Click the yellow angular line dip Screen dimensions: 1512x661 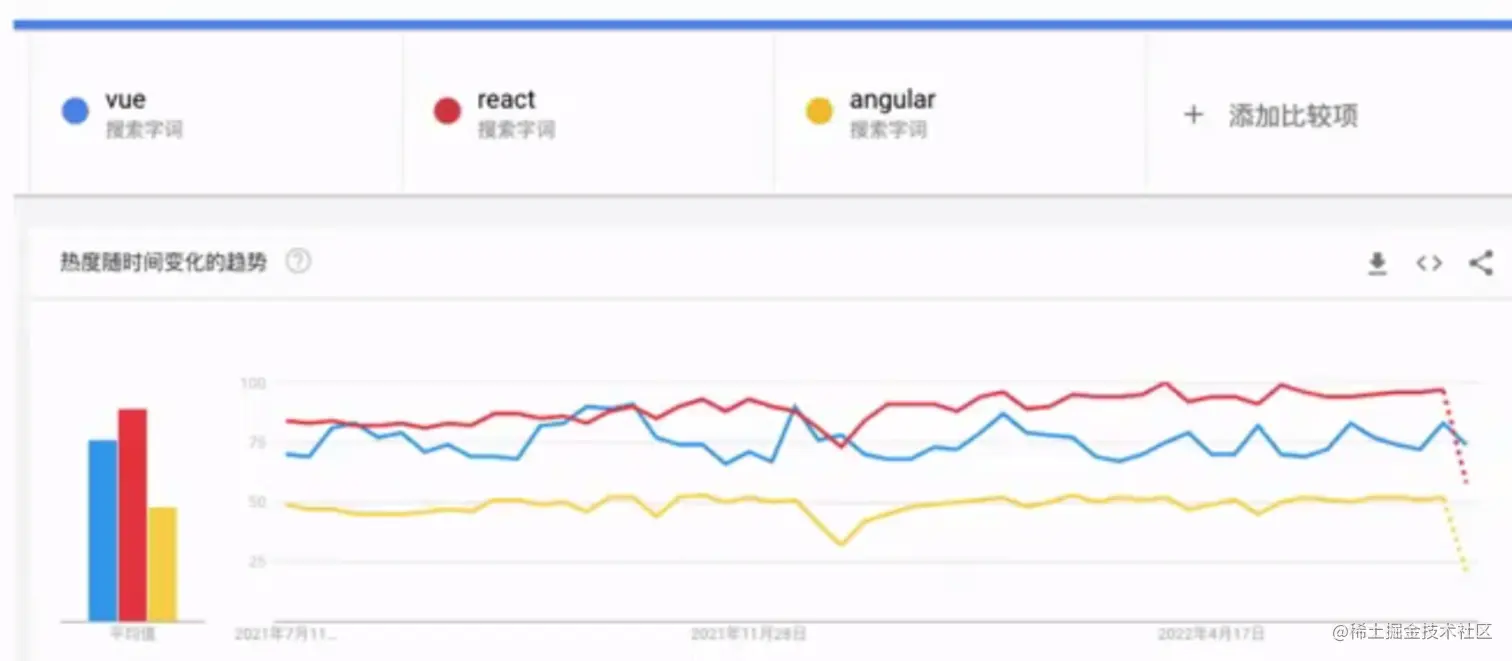[x=841, y=544]
